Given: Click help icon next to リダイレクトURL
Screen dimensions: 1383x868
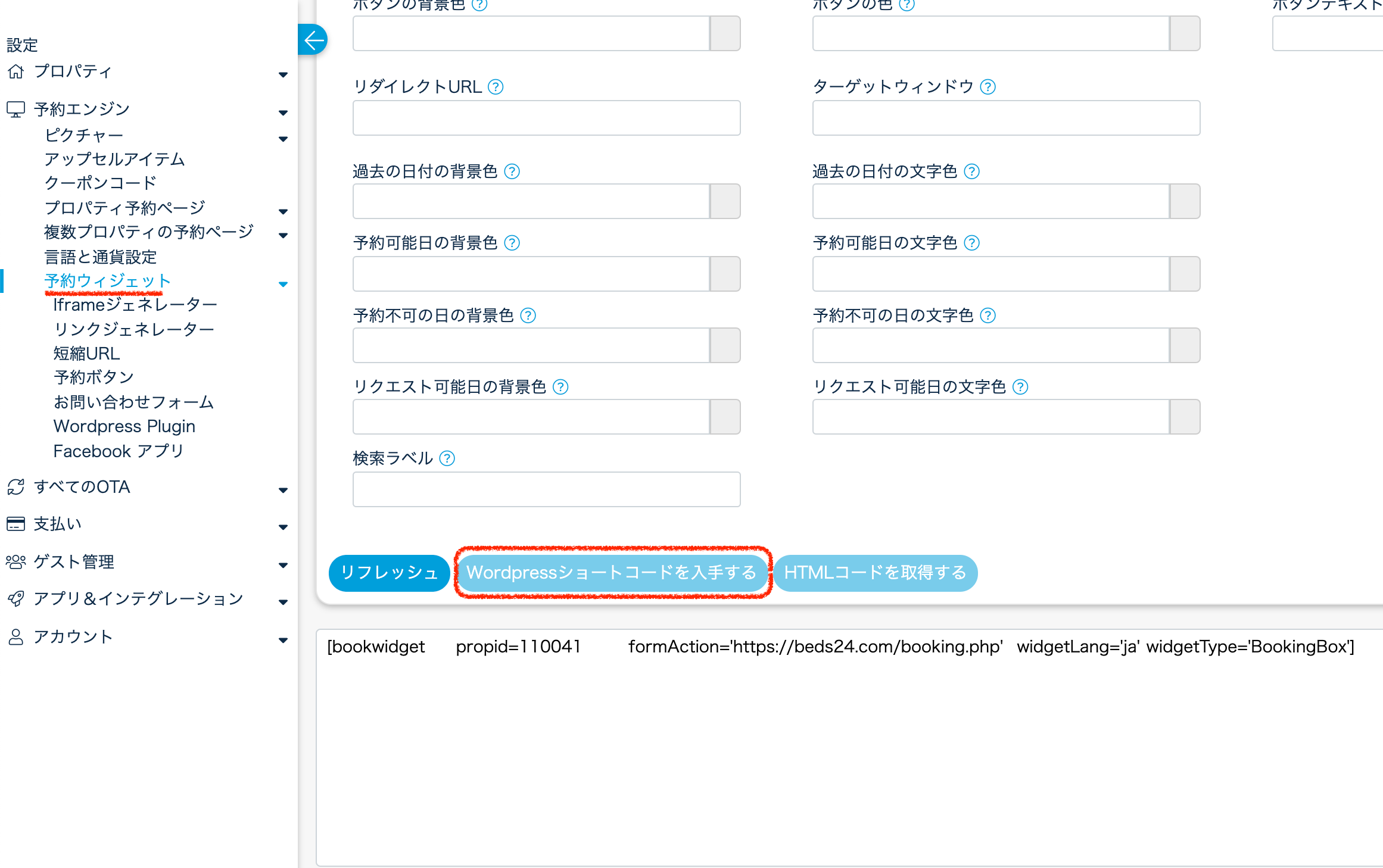Looking at the screenshot, I should (496, 87).
